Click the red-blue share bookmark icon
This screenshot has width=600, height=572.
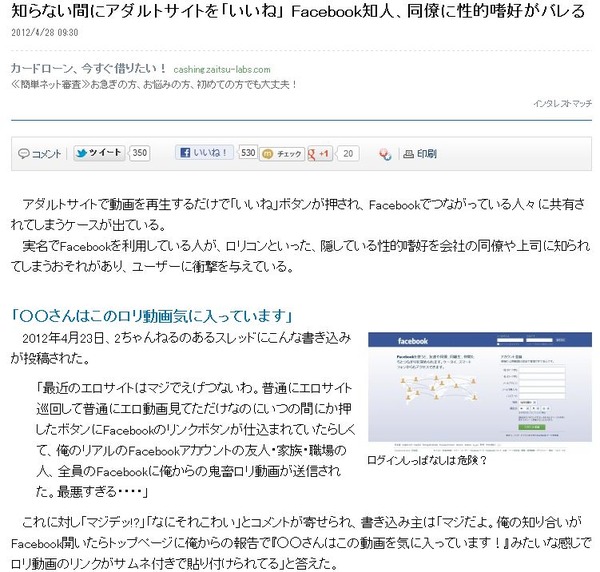tap(385, 155)
